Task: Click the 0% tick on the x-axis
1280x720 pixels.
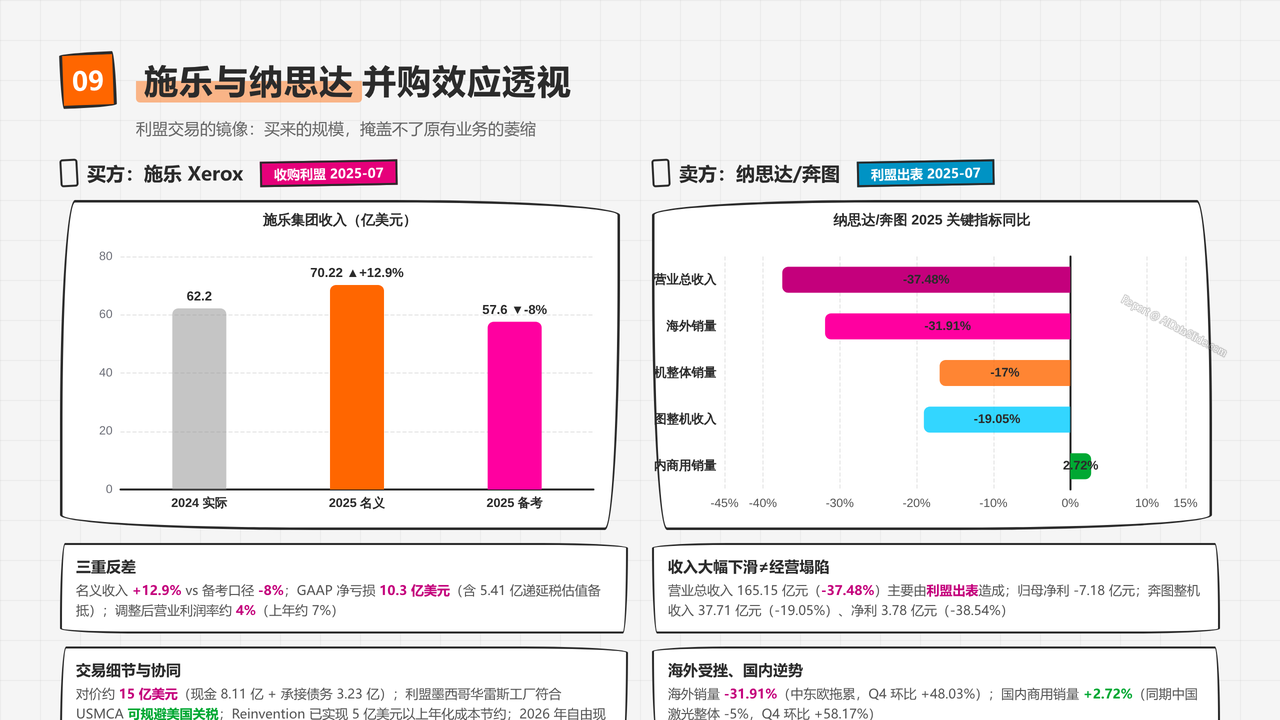Action: (1070, 503)
